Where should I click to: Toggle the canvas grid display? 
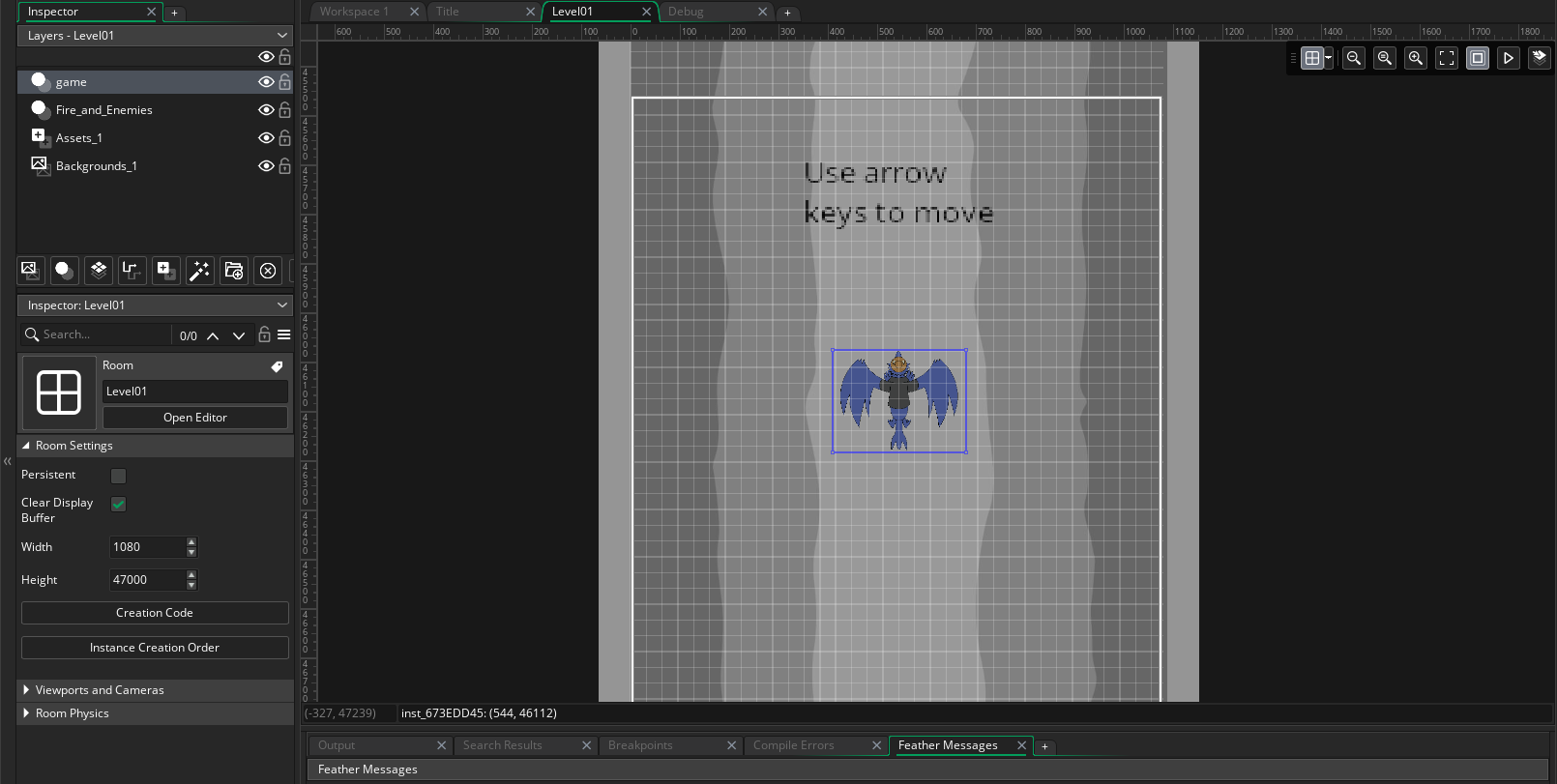[x=1311, y=58]
